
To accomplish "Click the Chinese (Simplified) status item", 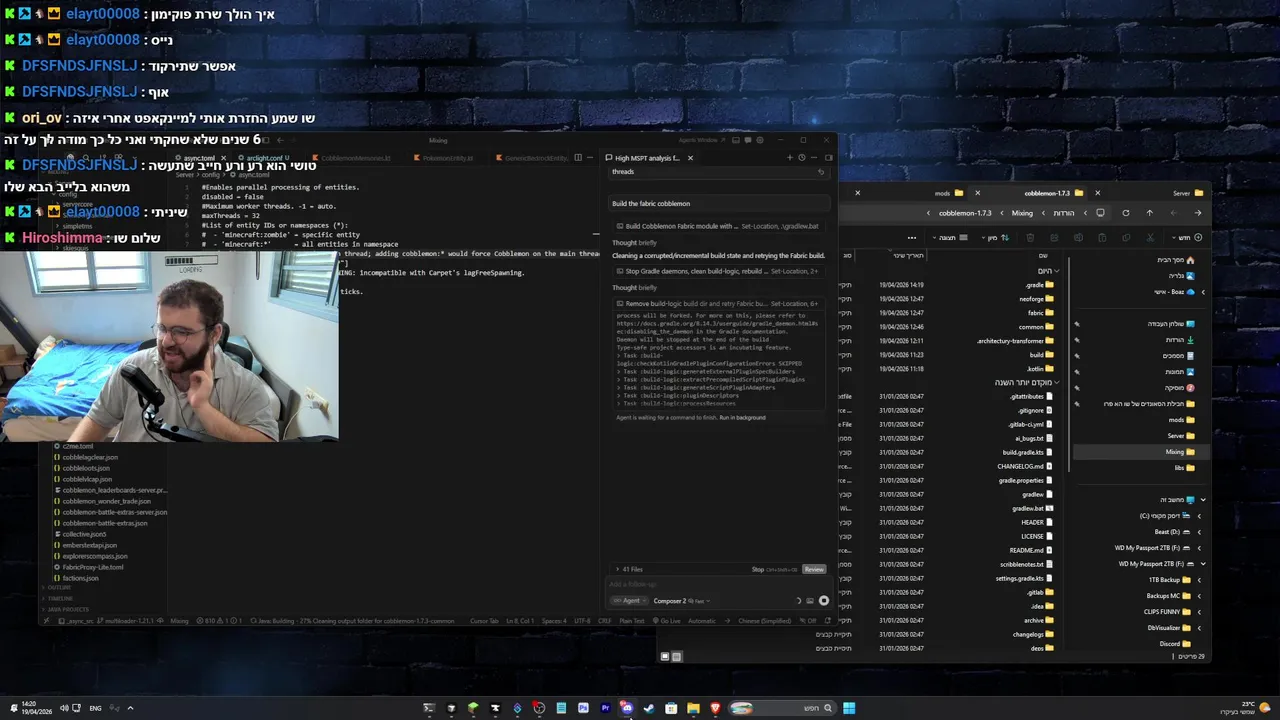I will tap(764, 621).
